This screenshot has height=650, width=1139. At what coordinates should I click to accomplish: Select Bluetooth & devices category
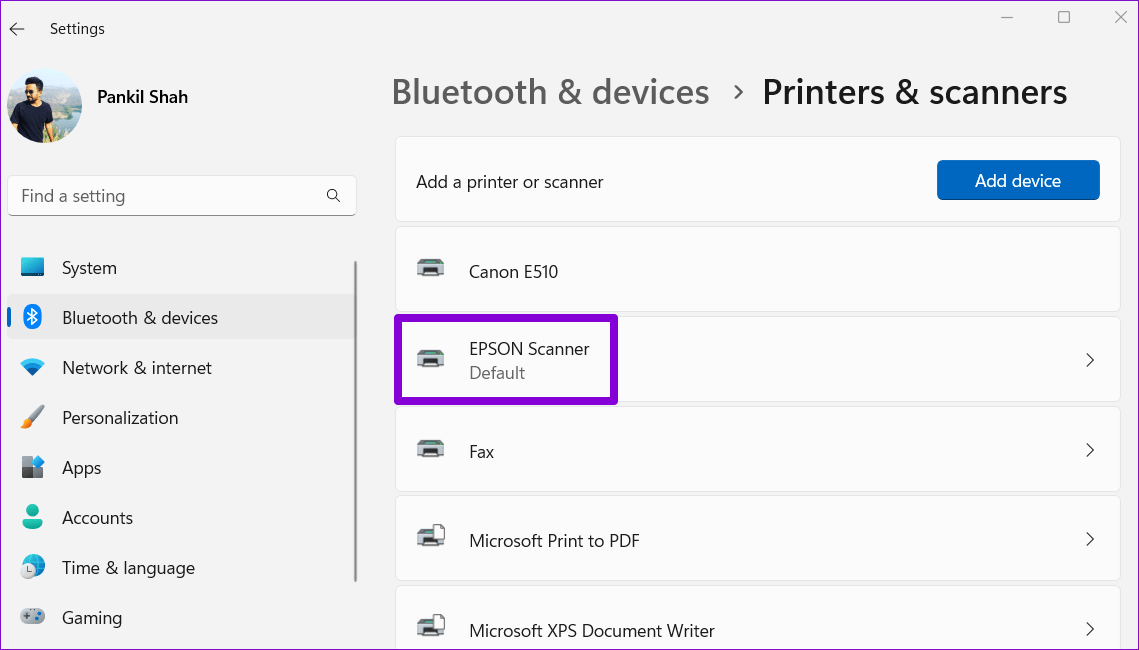(180, 317)
